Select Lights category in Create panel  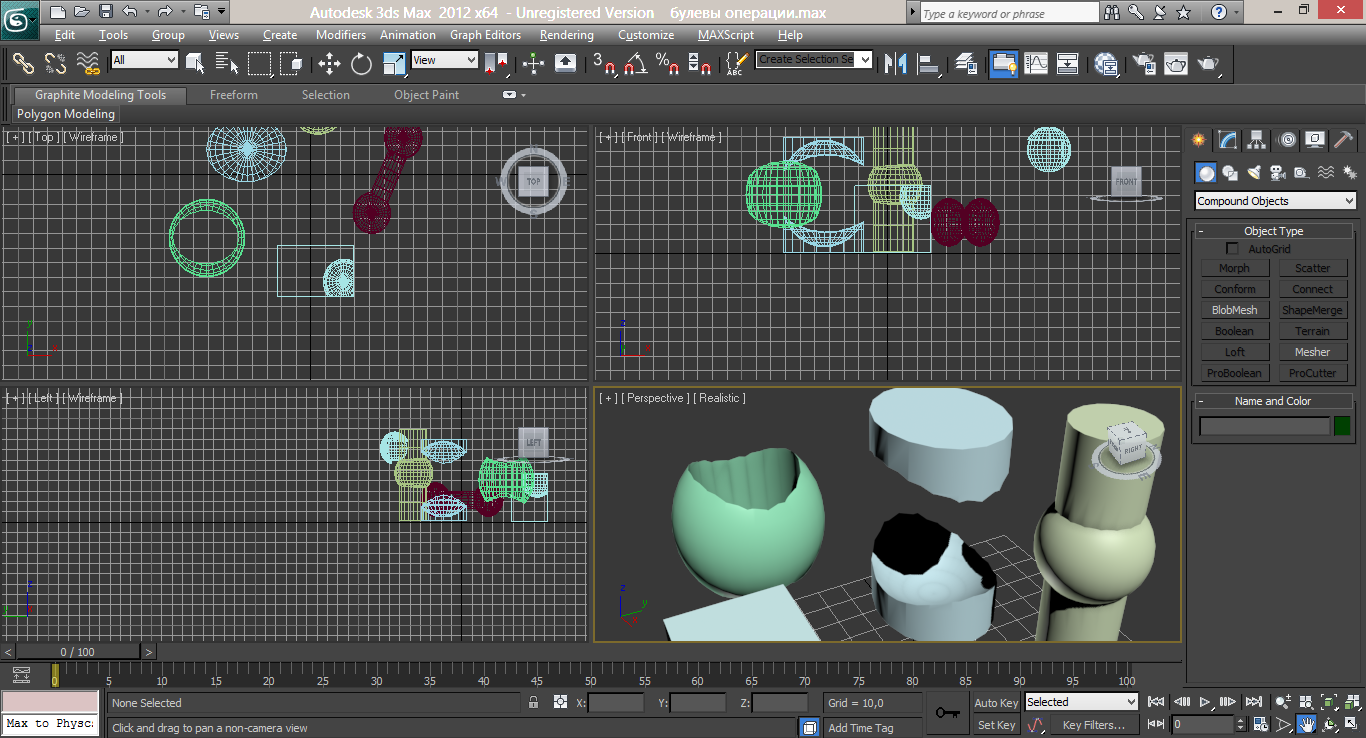pyautogui.click(x=1254, y=173)
